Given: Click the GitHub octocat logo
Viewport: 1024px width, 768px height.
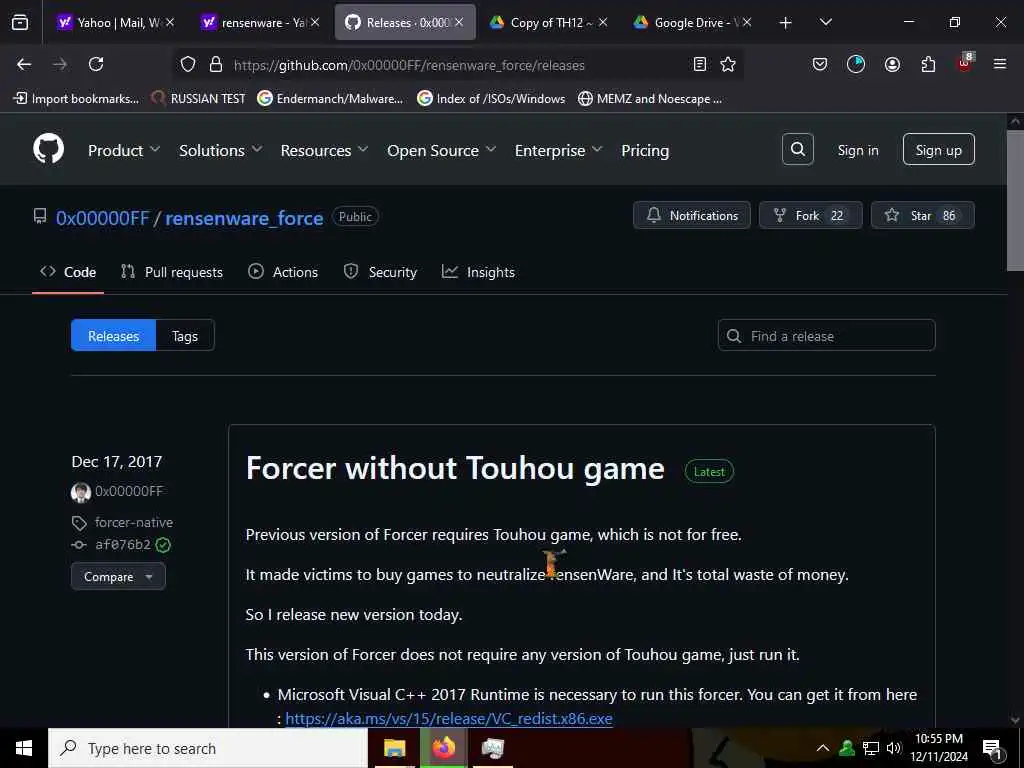Looking at the screenshot, I should [48, 149].
